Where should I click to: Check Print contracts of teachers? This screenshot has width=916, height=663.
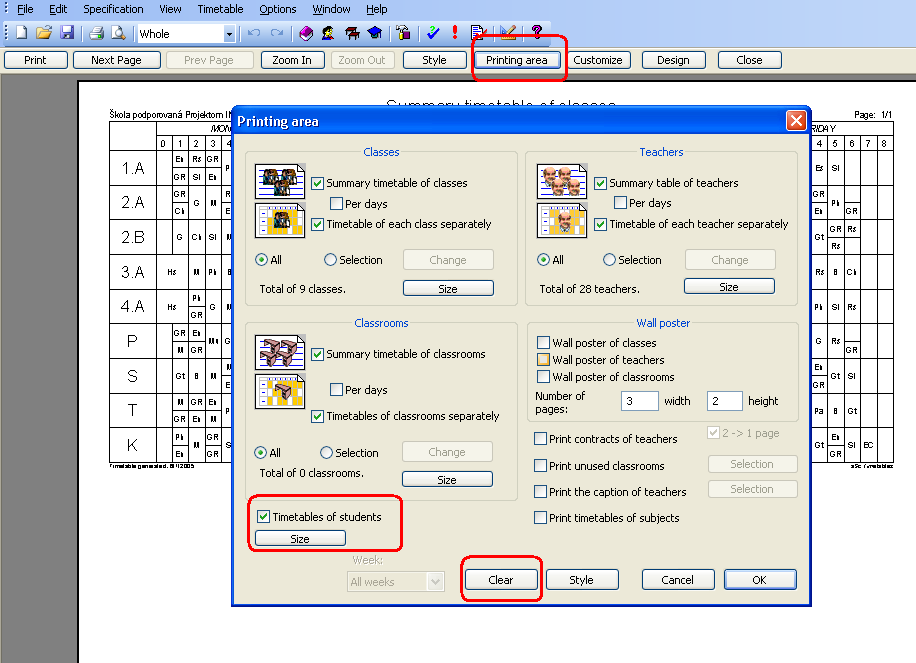[x=541, y=439]
